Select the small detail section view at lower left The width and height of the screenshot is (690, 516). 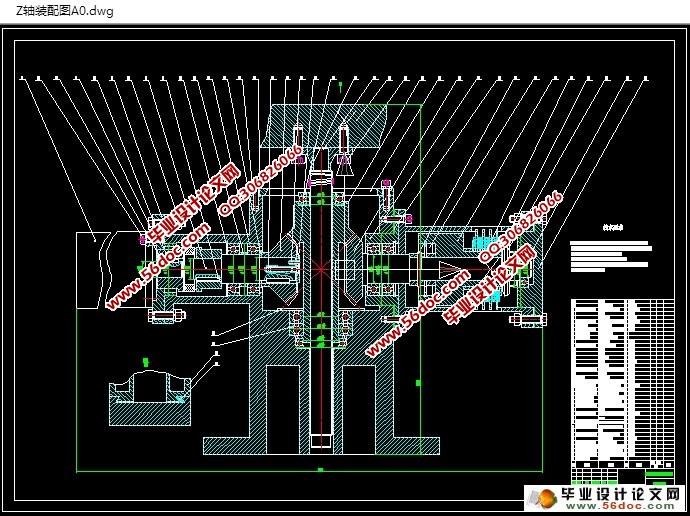[x=150, y=396]
